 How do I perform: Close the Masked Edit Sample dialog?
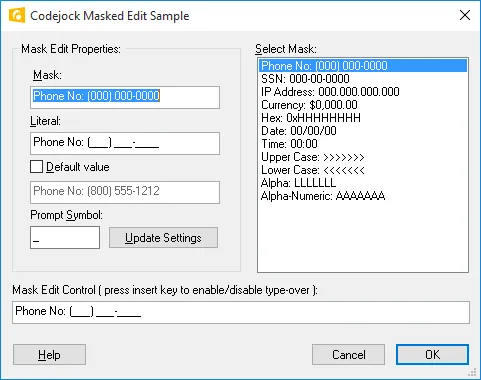pos(465,15)
